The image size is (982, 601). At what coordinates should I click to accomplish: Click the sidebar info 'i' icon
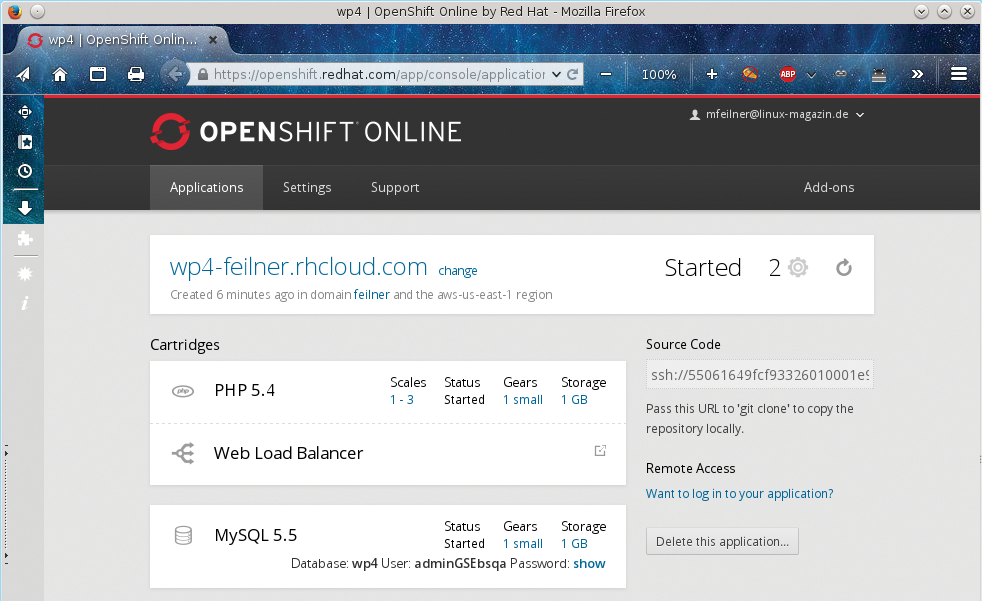tap(24, 304)
